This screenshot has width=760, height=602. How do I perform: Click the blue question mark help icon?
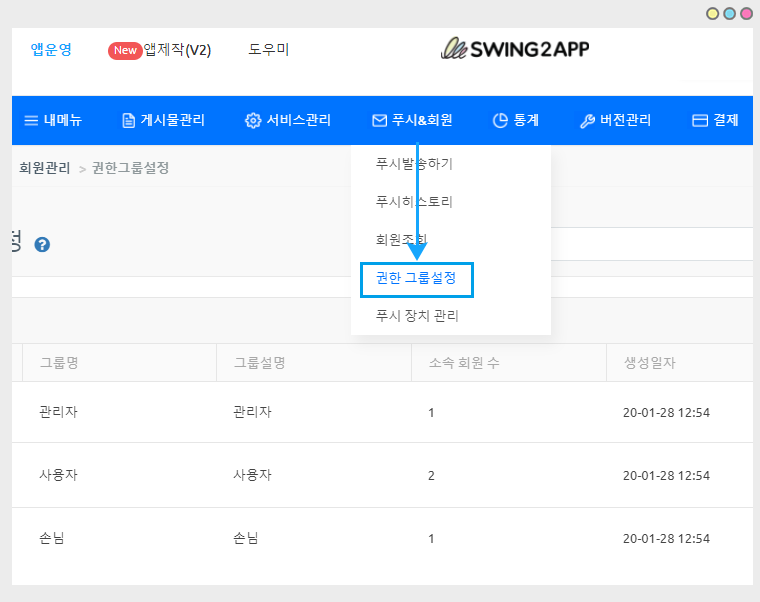[42, 244]
